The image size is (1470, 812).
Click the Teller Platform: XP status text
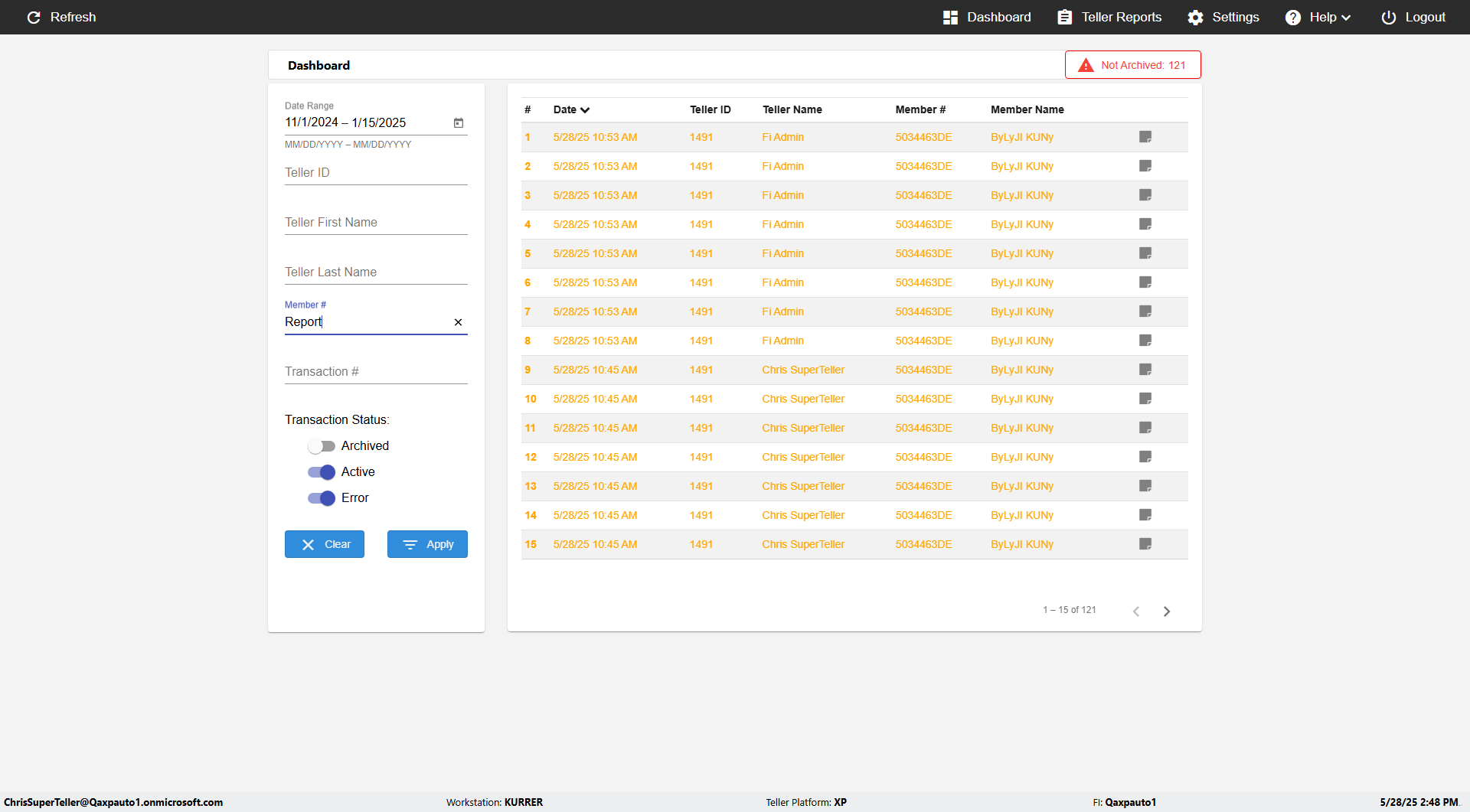tap(806, 802)
